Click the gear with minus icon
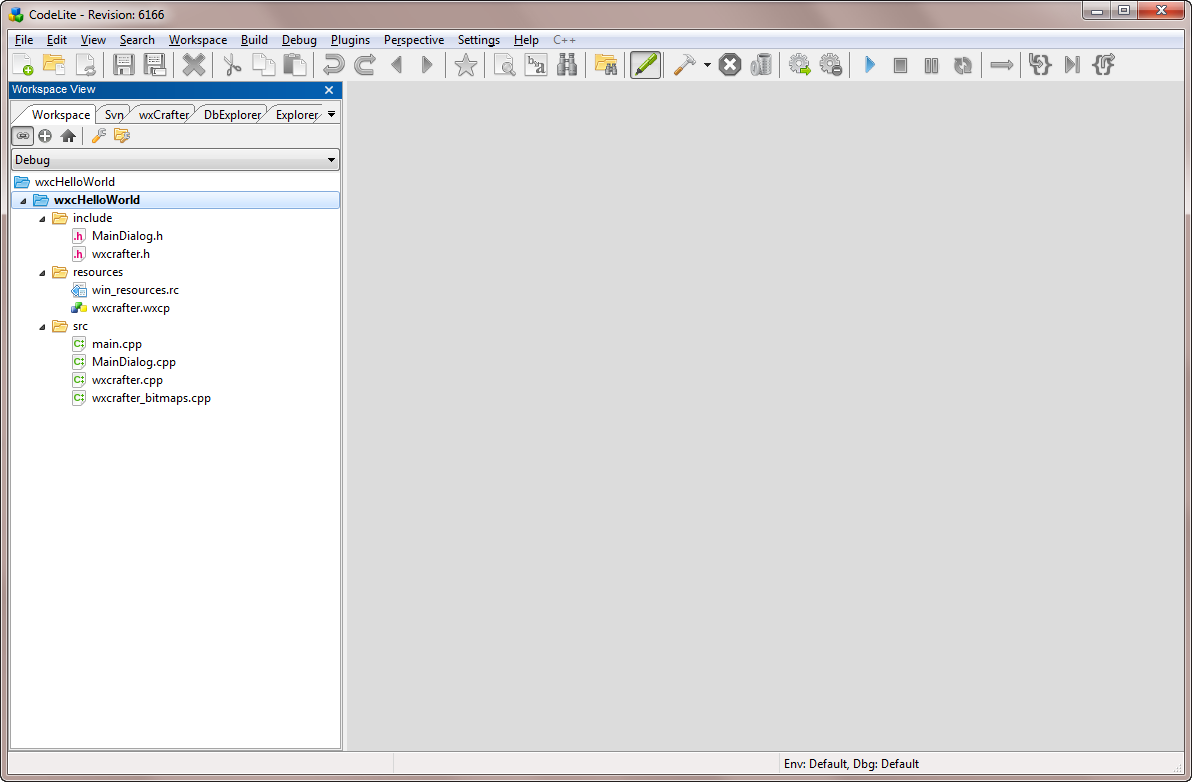1192x782 pixels. [x=831, y=65]
